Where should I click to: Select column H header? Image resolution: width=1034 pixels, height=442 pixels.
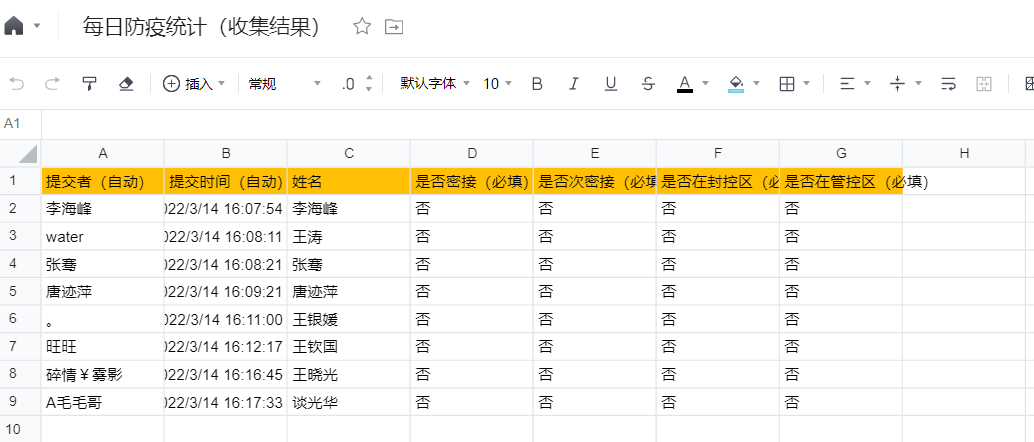[964, 153]
